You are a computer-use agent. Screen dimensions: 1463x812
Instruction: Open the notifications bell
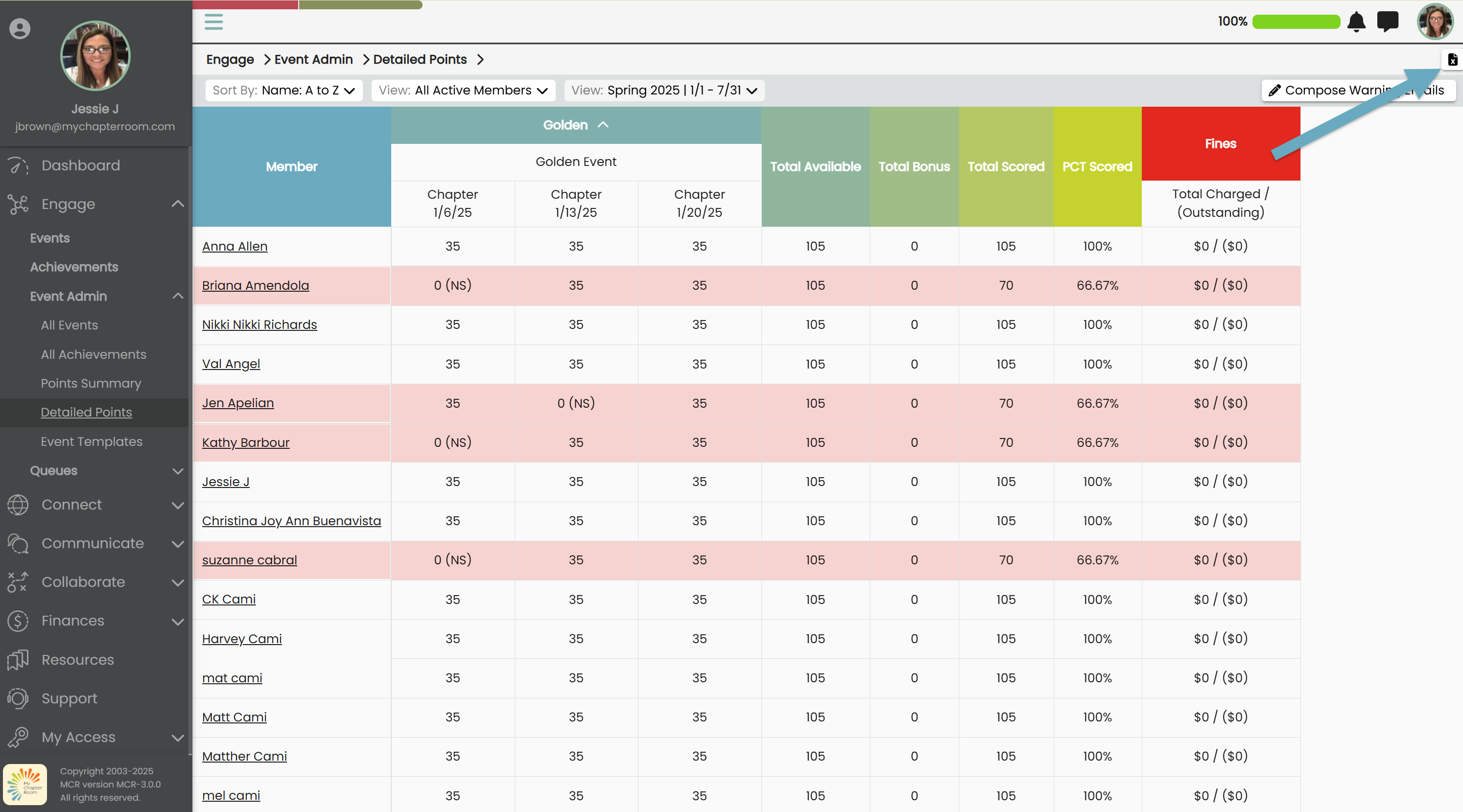click(1356, 22)
